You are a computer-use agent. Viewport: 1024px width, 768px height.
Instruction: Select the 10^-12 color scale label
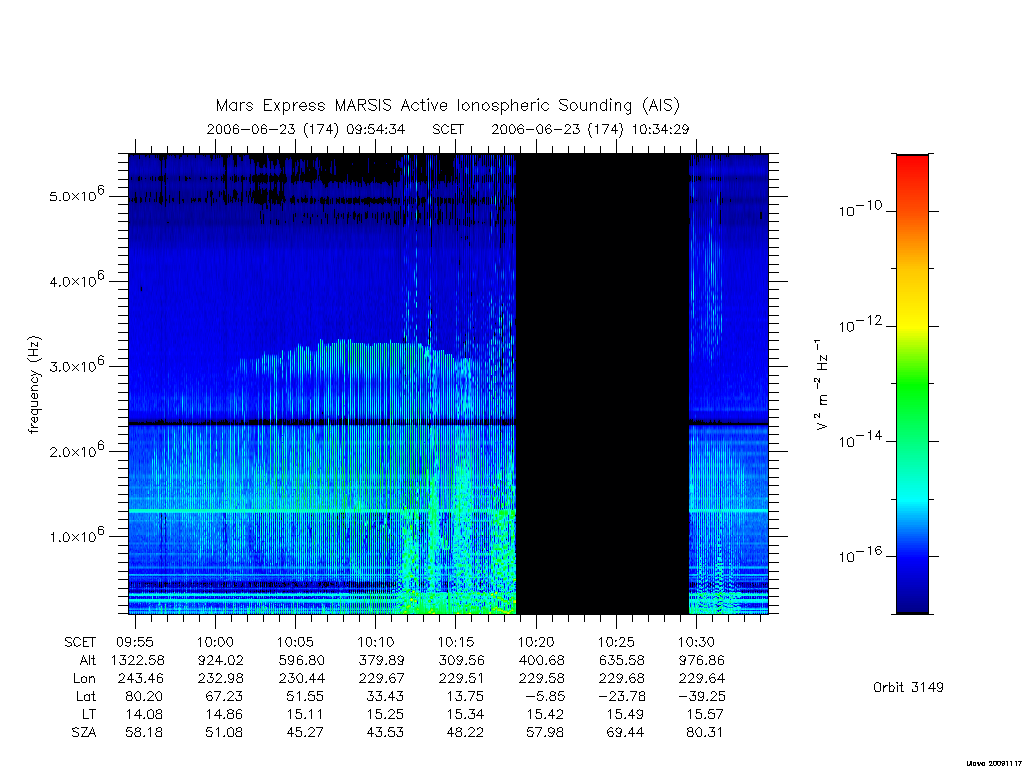coord(859,324)
